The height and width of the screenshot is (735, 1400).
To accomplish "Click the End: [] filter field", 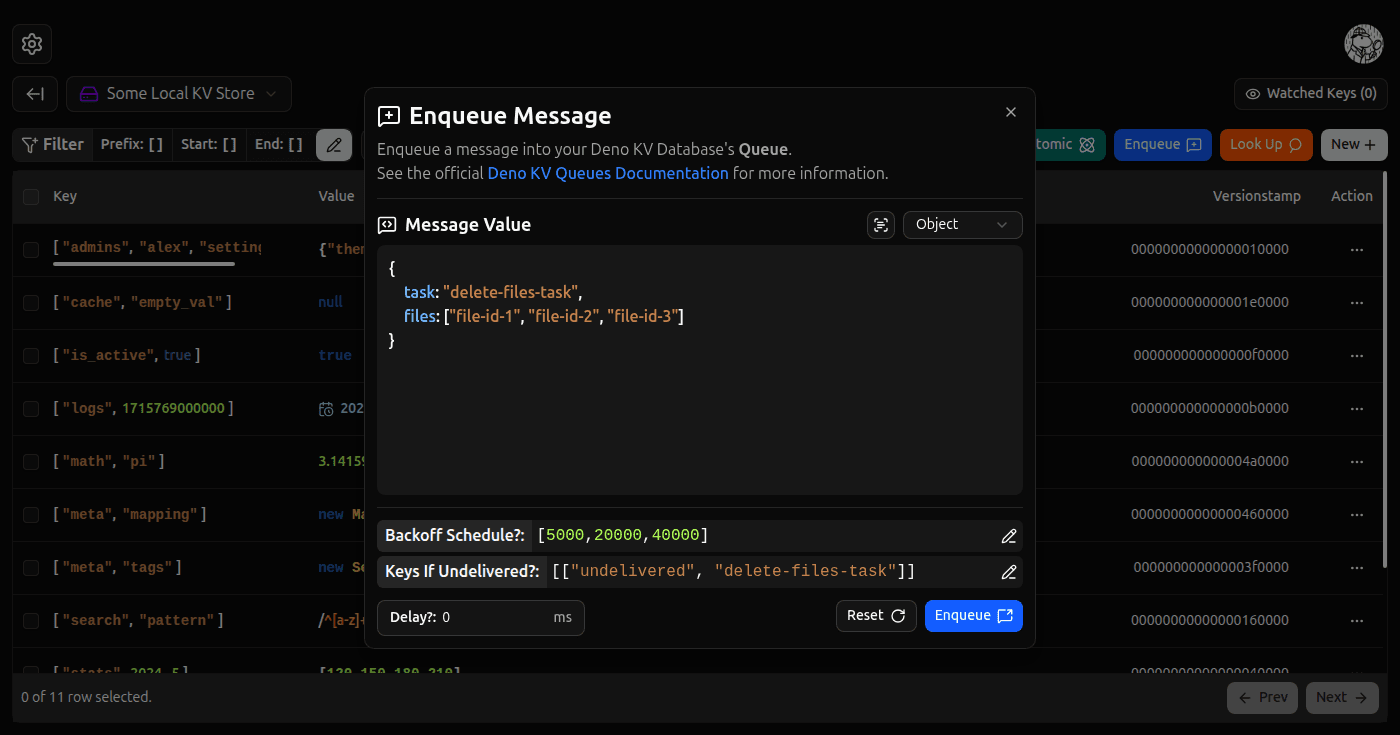I will pyautogui.click(x=279, y=145).
